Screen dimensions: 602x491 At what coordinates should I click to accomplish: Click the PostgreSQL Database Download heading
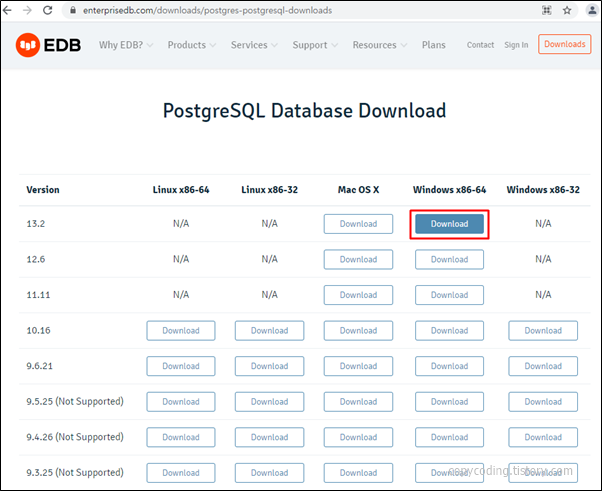click(304, 111)
